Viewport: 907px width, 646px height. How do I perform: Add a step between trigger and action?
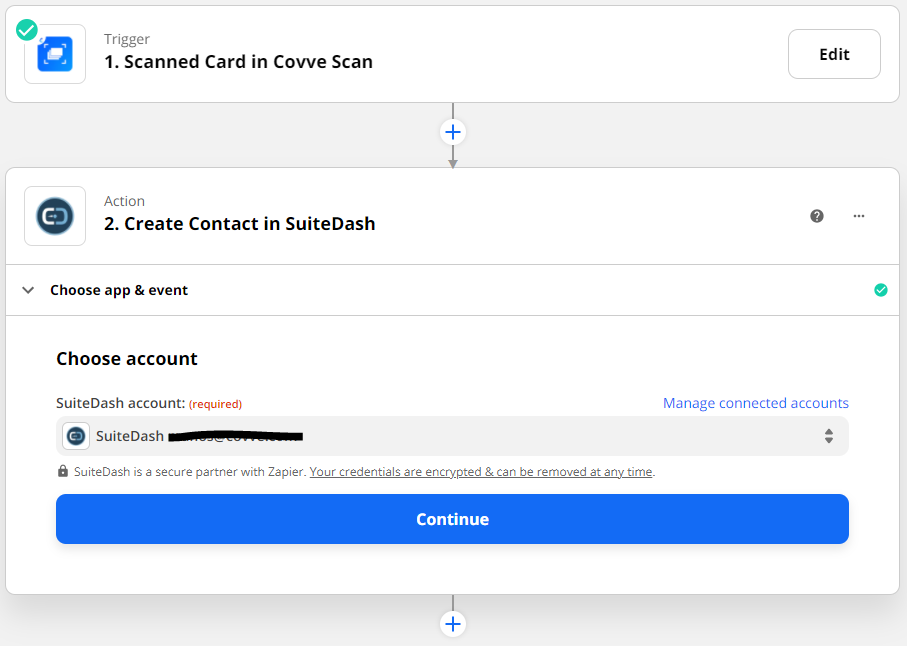pos(453,132)
